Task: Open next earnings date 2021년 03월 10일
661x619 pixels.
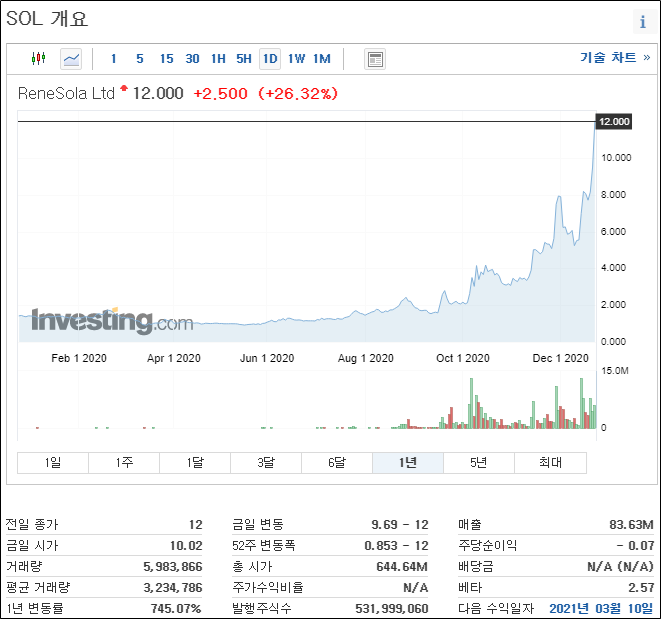Action: pos(601,608)
